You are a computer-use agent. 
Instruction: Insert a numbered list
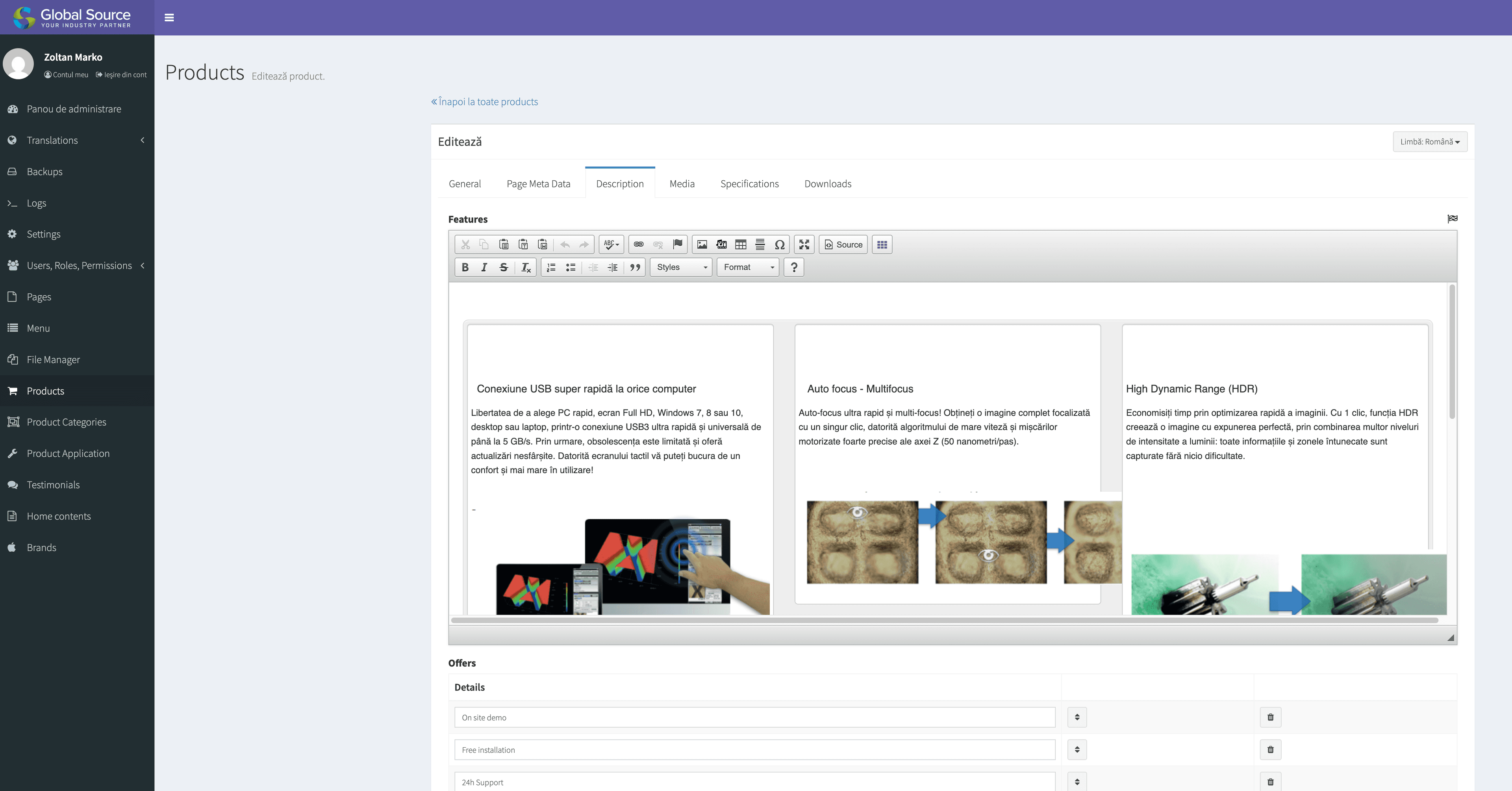(551, 268)
